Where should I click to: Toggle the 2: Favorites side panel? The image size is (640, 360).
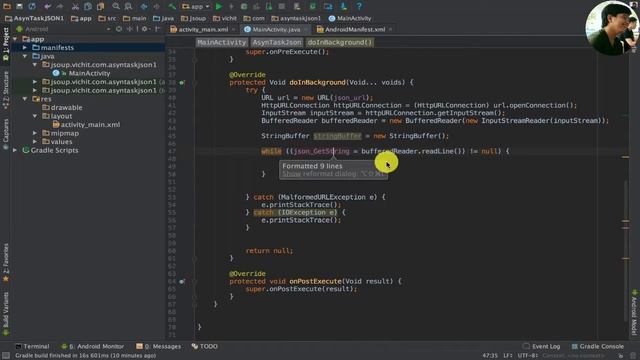(5, 262)
